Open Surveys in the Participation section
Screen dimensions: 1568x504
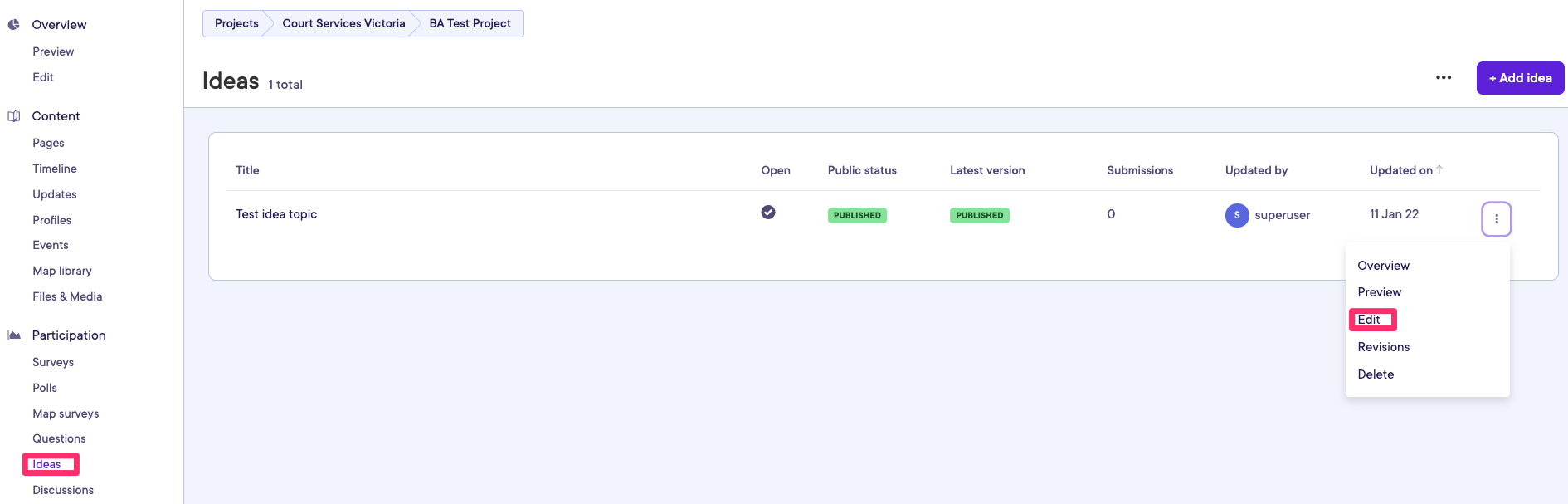click(53, 362)
